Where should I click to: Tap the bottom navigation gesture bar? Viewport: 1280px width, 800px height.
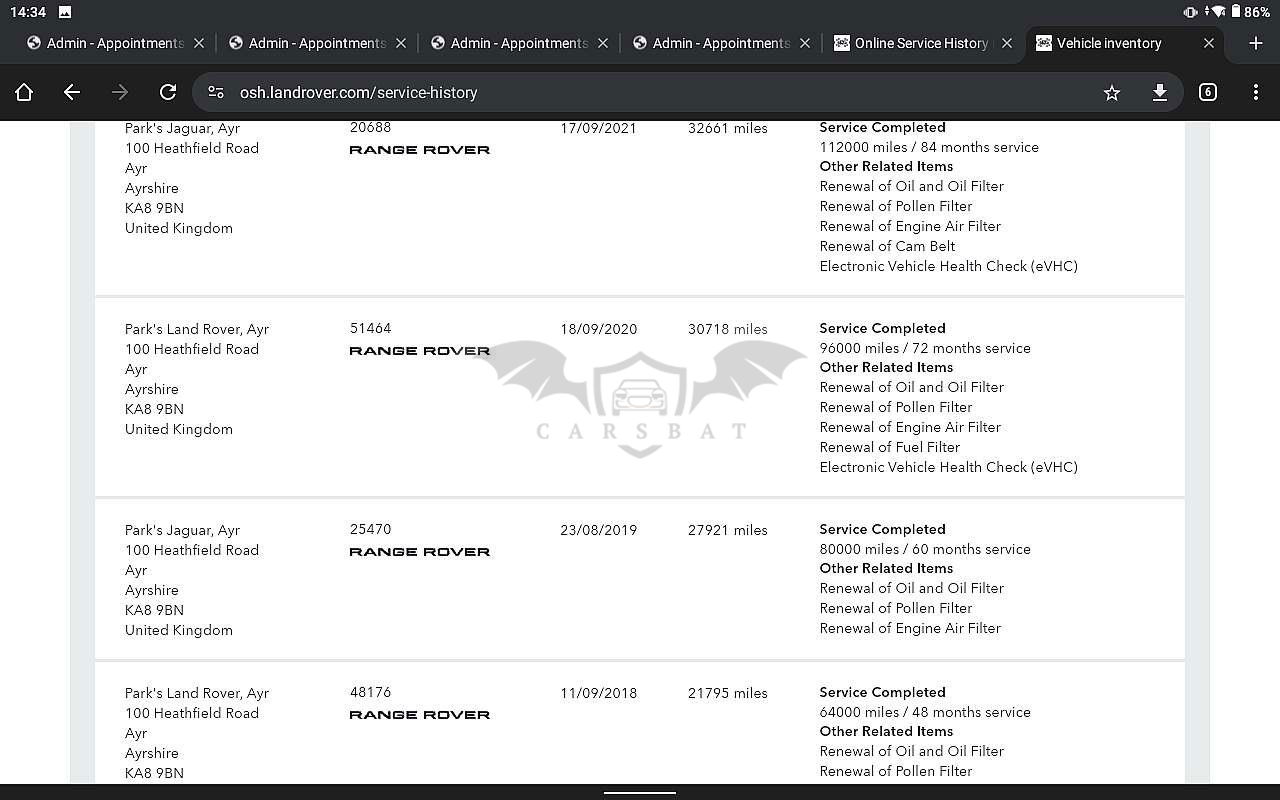(640, 793)
